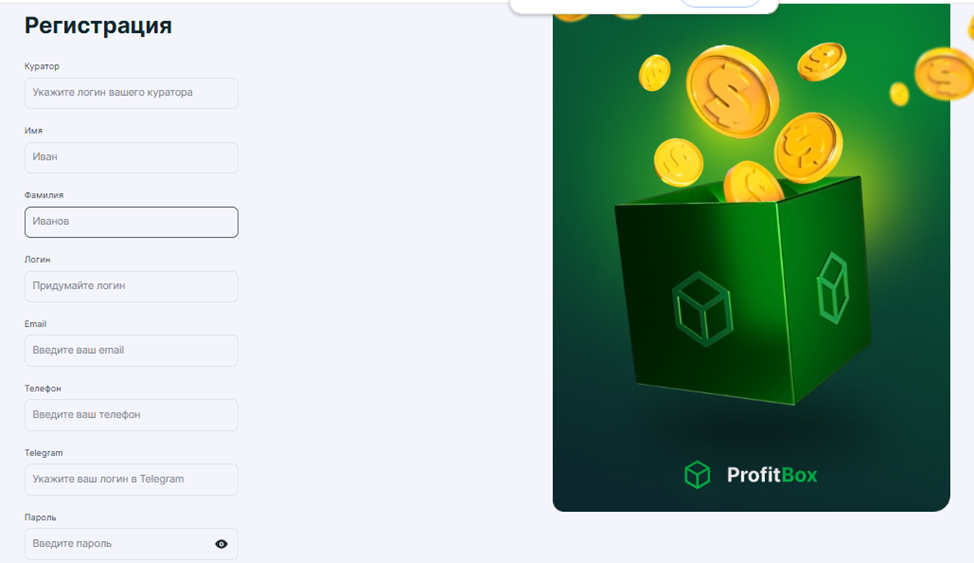
Task: Click the Придумайте логин input
Action: click(131, 286)
